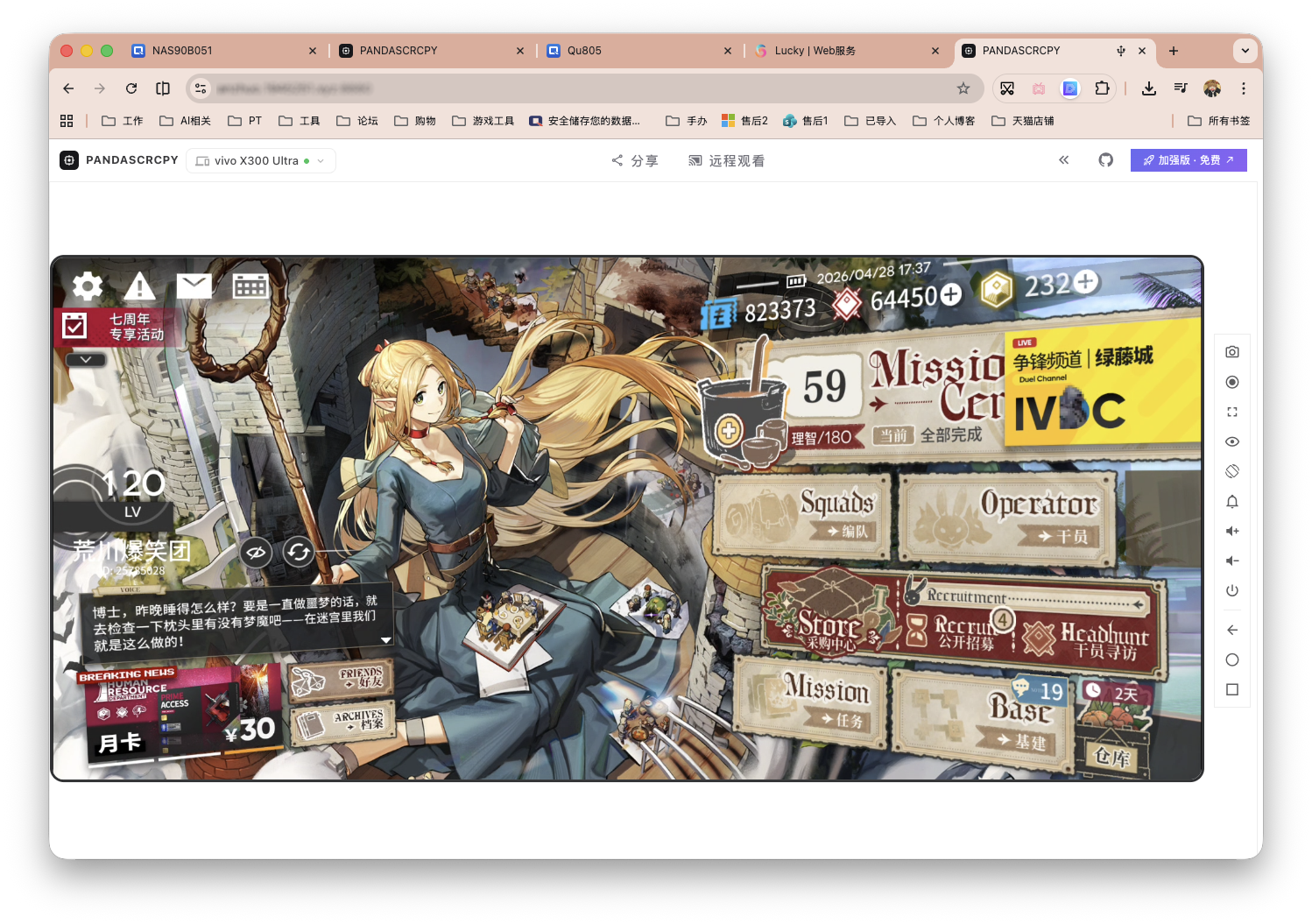Switch to the Qu805 browser tab

(x=584, y=51)
